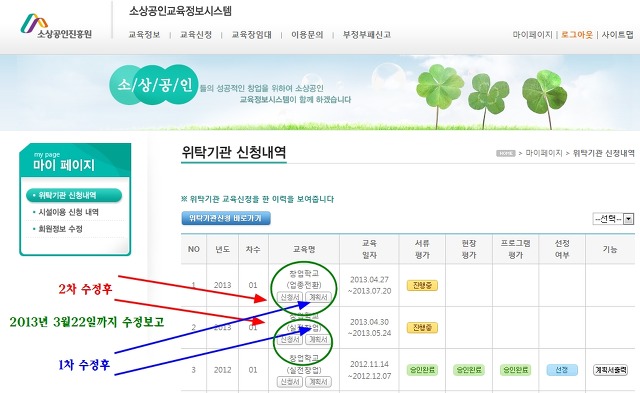Click 신청서 button in the 2012 row
This screenshot has width=640, height=393.
click(x=289, y=382)
